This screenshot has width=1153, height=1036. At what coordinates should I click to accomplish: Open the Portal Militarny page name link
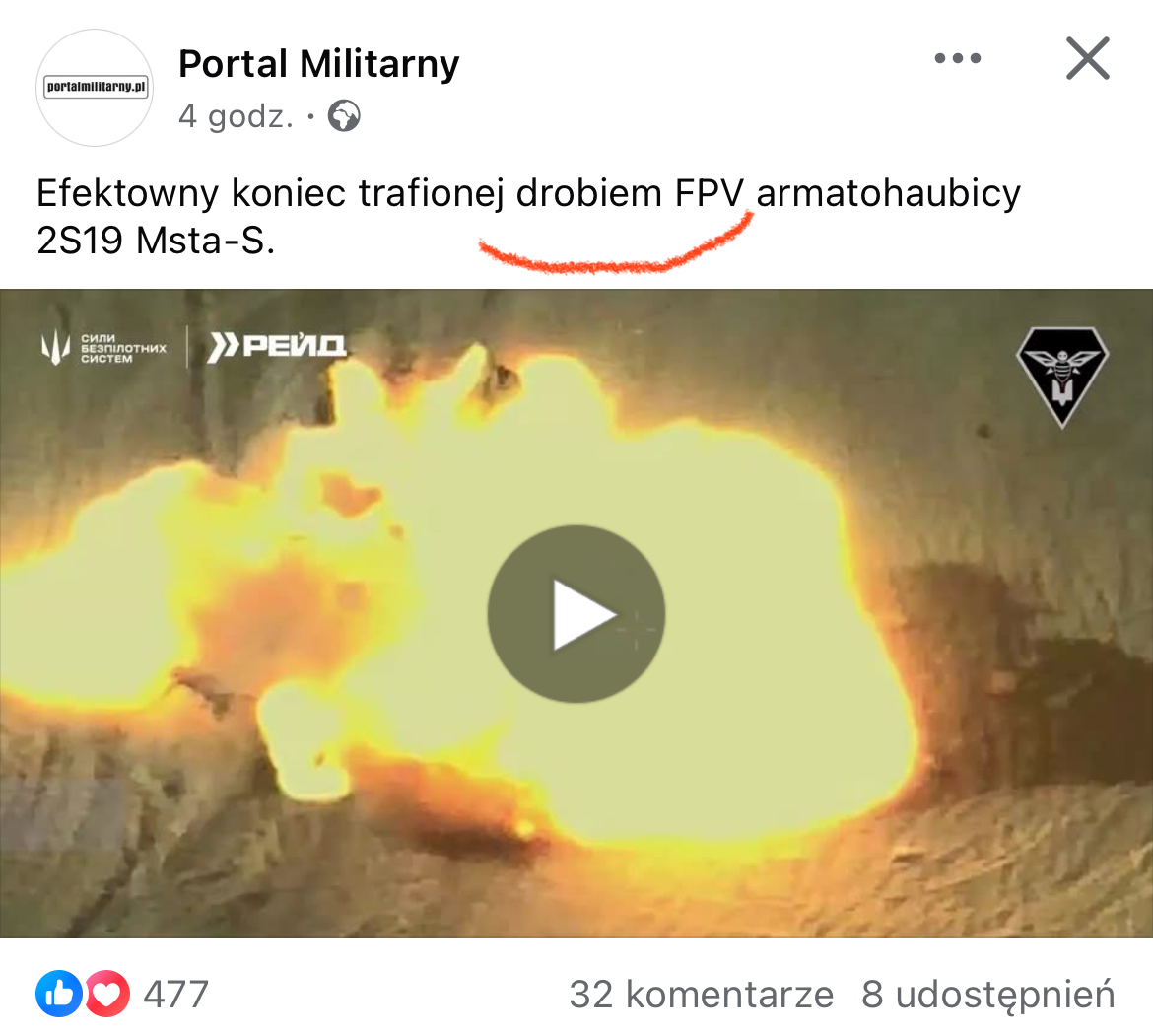(x=318, y=63)
